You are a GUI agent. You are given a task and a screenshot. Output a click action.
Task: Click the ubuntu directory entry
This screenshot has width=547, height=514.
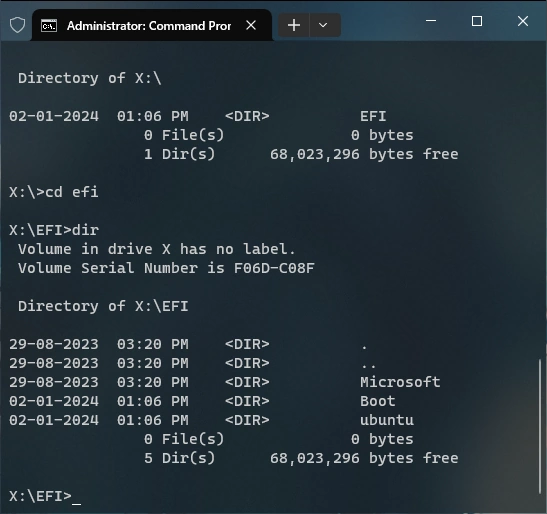(x=387, y=420)
